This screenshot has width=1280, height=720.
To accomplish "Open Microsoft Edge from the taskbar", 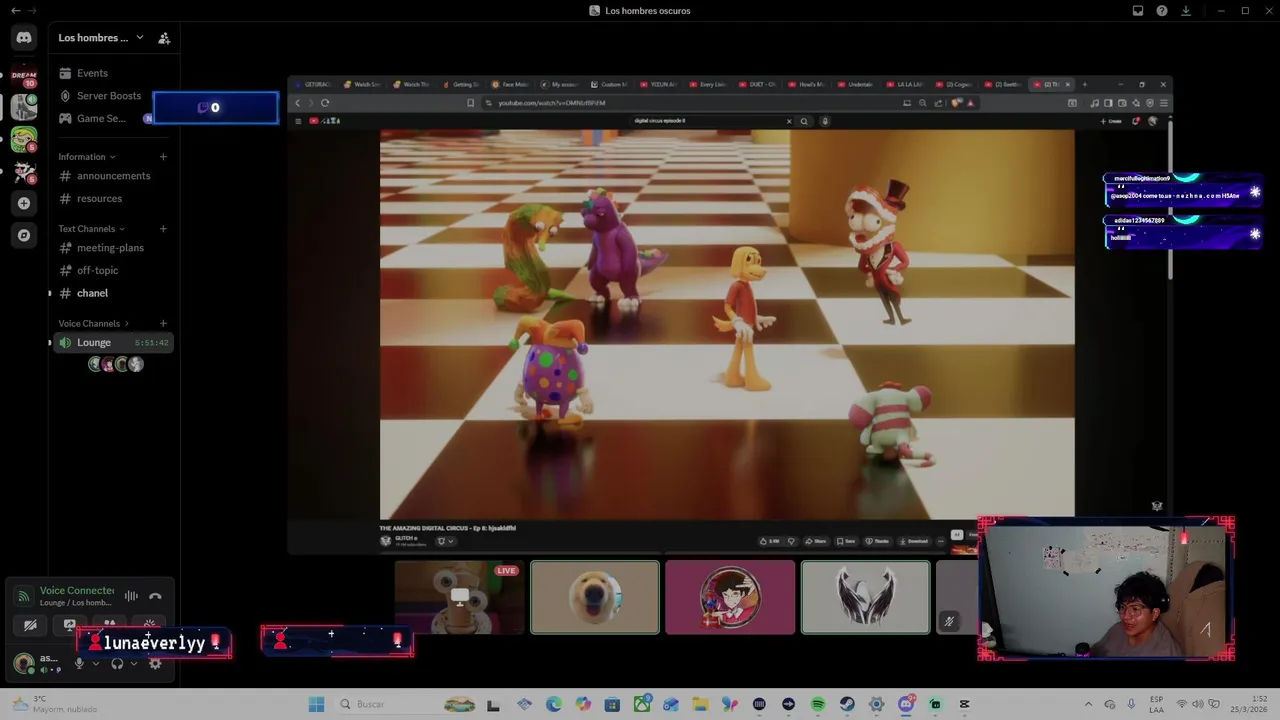I will (x=553, y=704).
